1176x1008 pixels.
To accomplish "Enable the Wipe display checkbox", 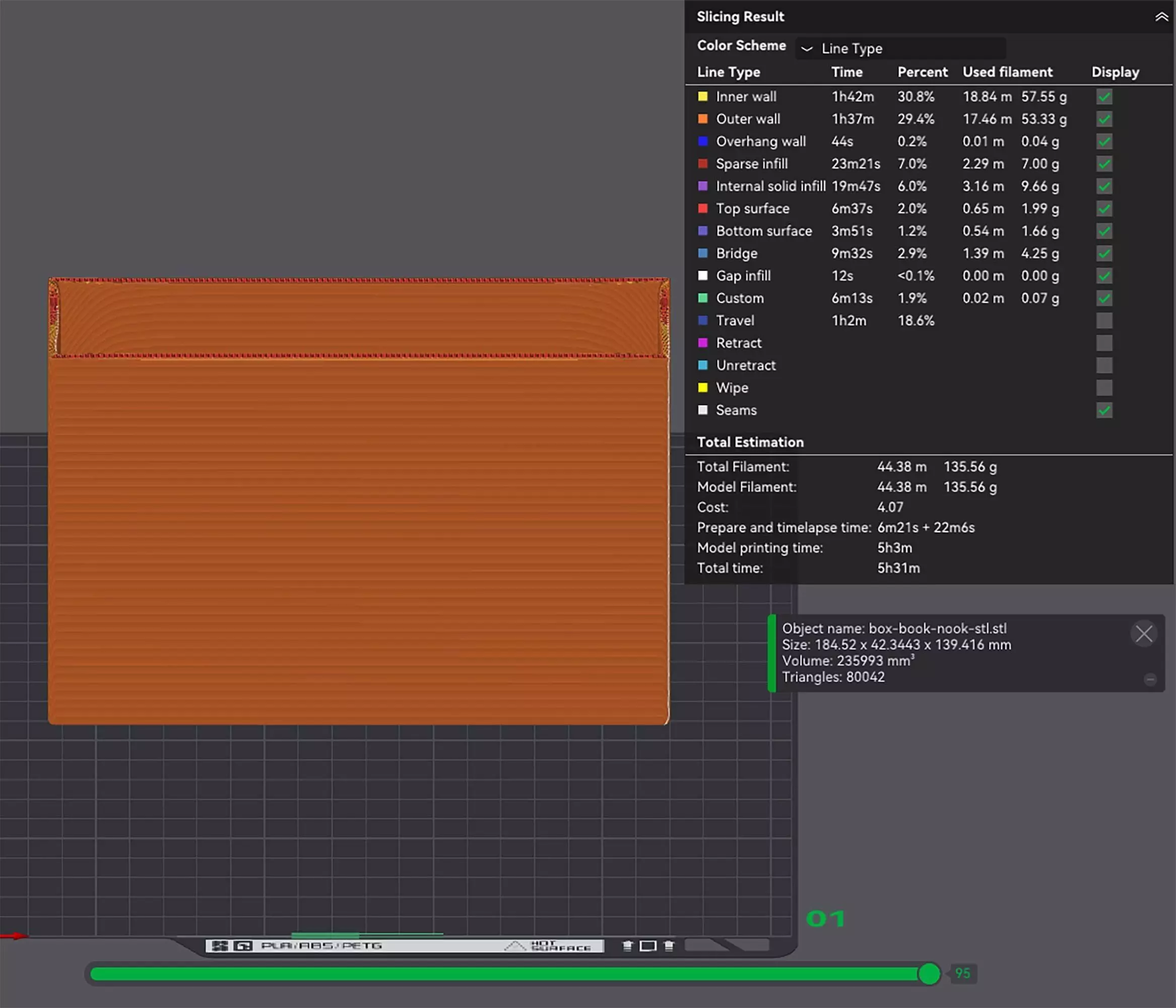I will click(x=1104, y=388).
